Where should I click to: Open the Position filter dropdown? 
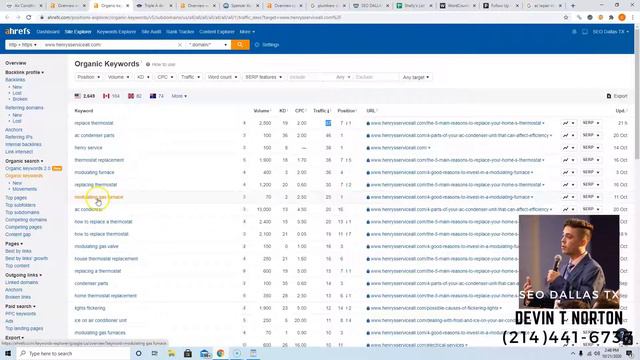pyautogui.click(x=89, y=77)
